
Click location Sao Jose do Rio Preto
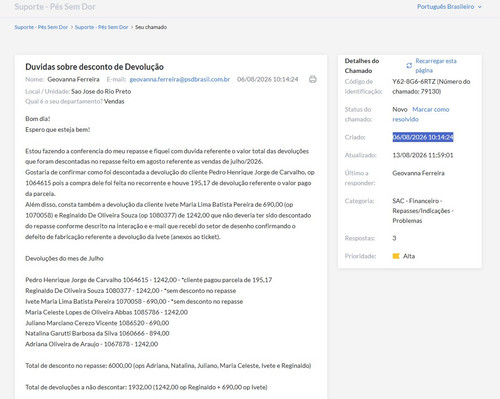(101, 91)
